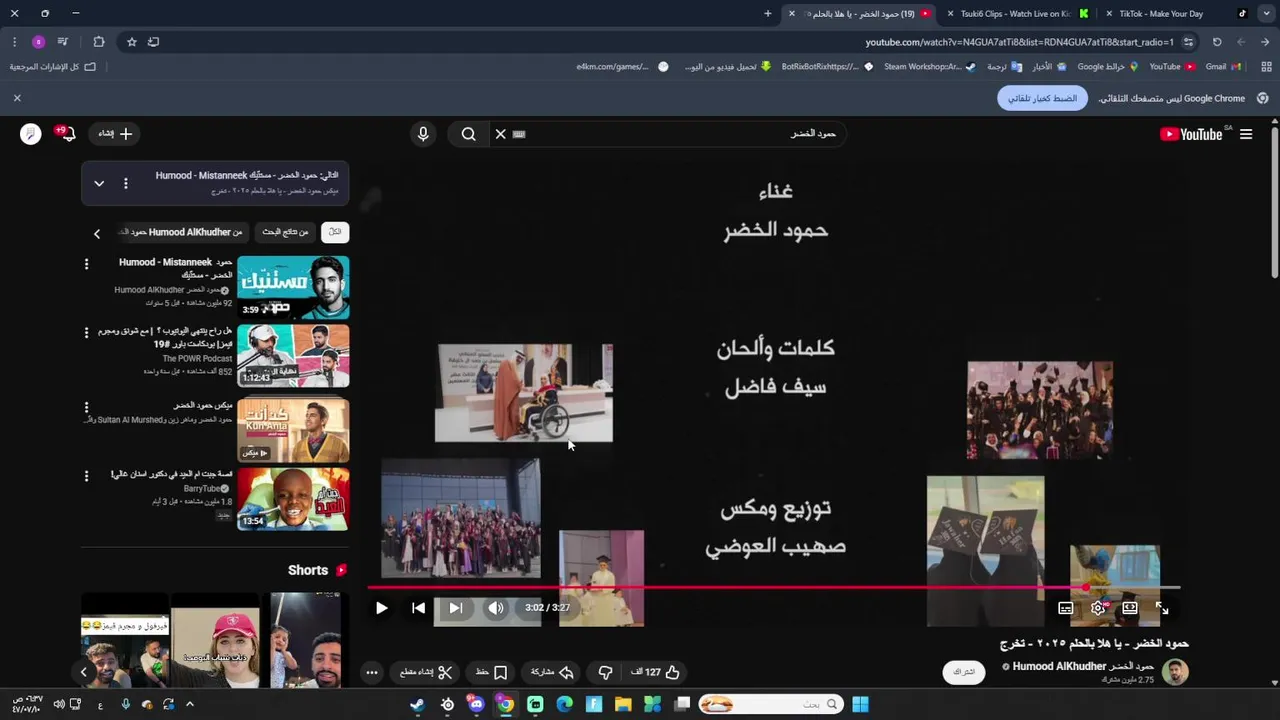The width and height of the screenshot is (1280, 720).
Task: Open Chrome extensions puzzle icon
Action: (98, 42)
